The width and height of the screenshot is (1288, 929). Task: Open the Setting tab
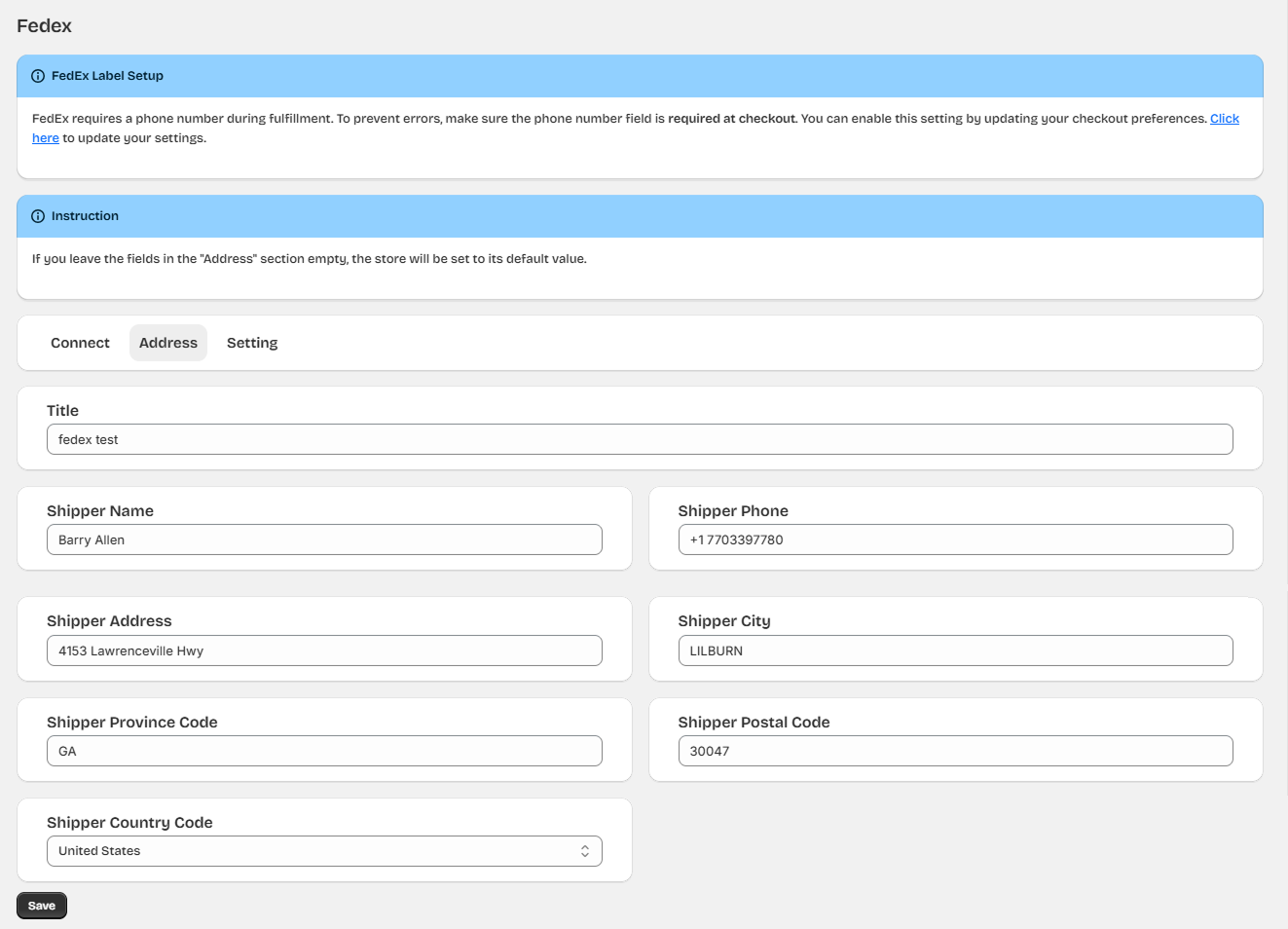252,343
